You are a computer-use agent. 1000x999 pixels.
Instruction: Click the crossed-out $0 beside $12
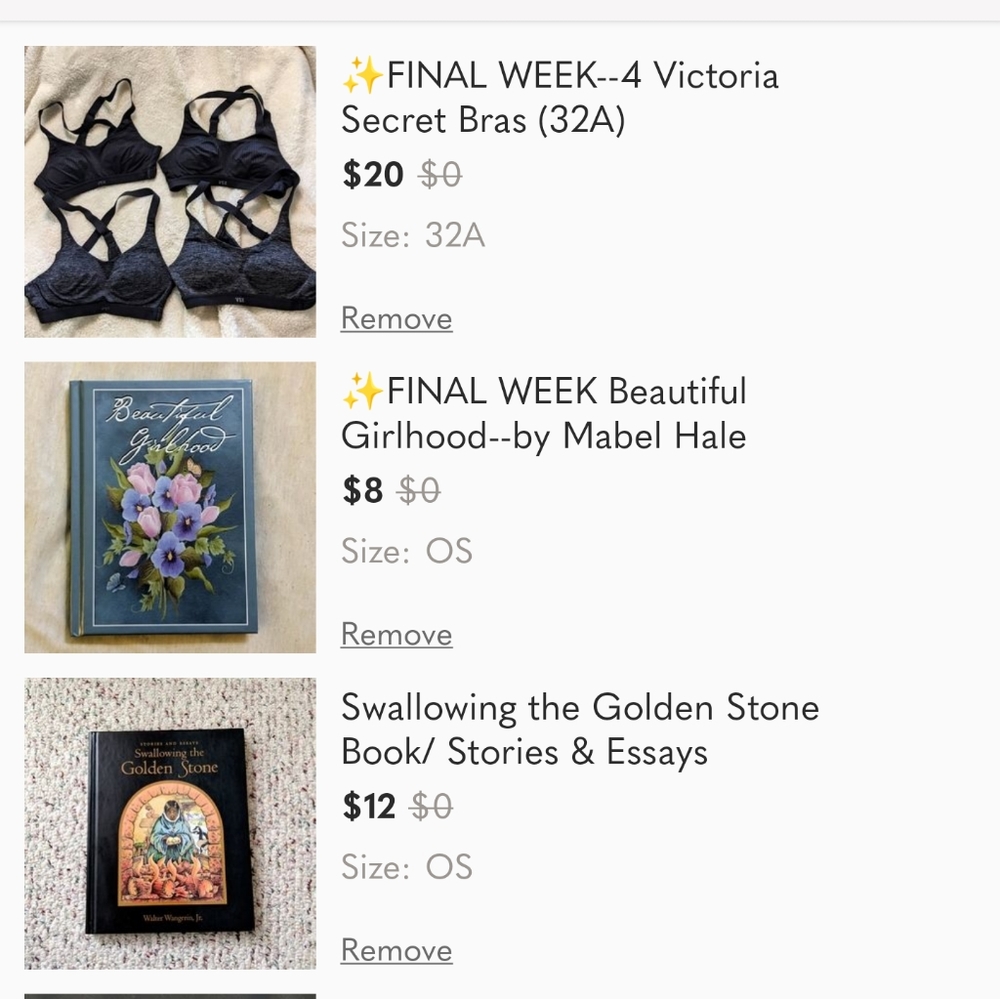point(431,807)
